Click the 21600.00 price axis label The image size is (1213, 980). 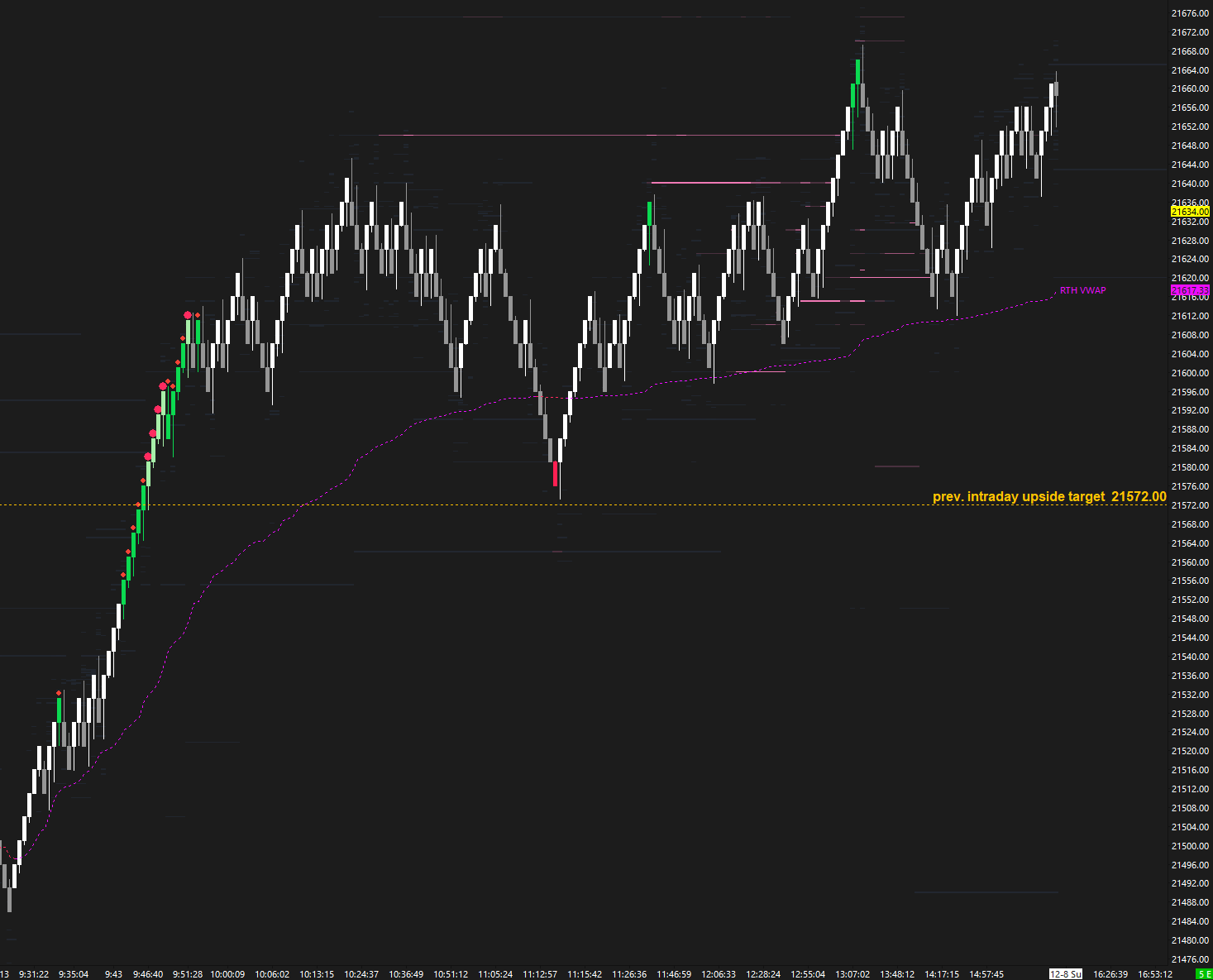coord(1190,373)
